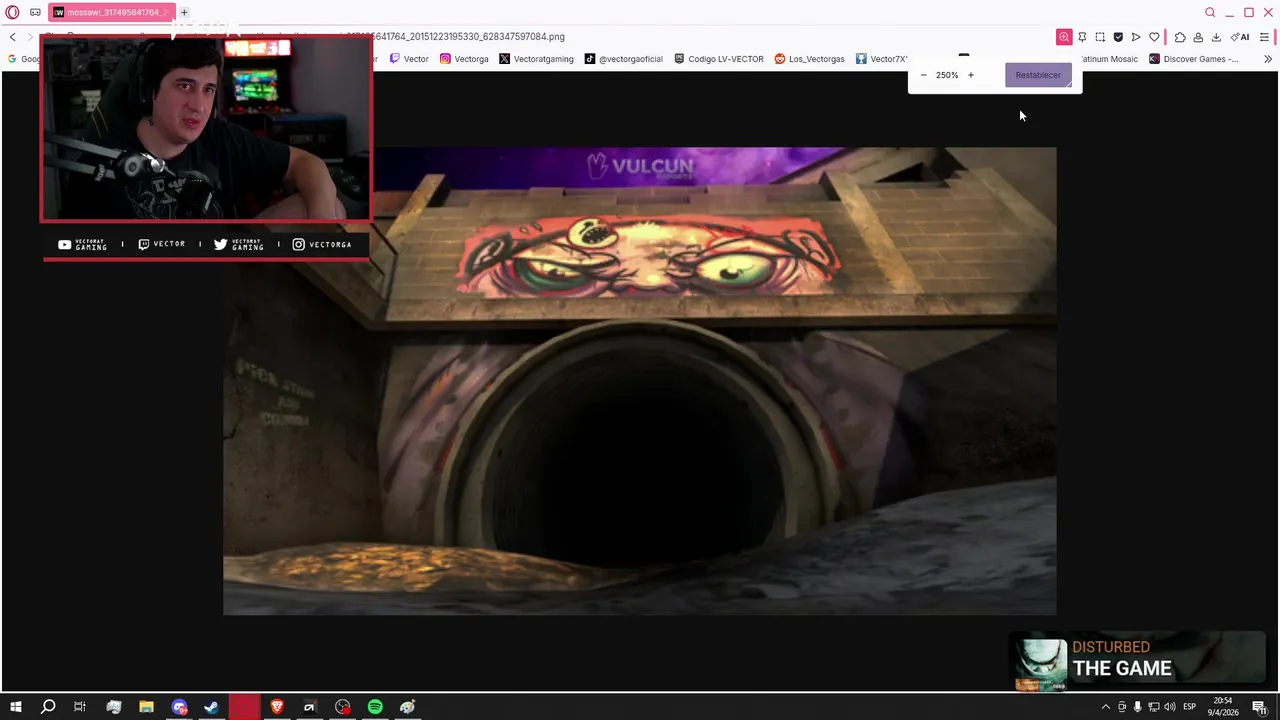Viewport: 1280px width, 720px height.
Task: Switch to Brave browser on taskbar
Action: 277,707
